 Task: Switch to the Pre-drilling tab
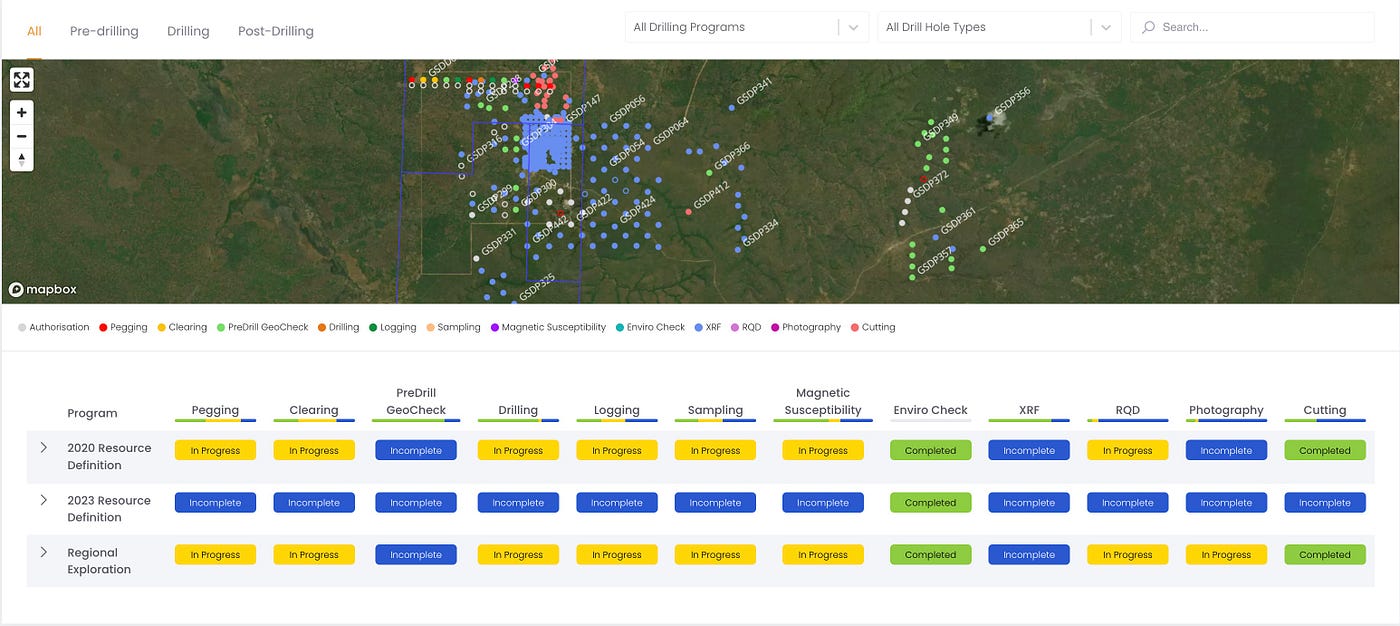pyautogui.click(x=104, y=31)
